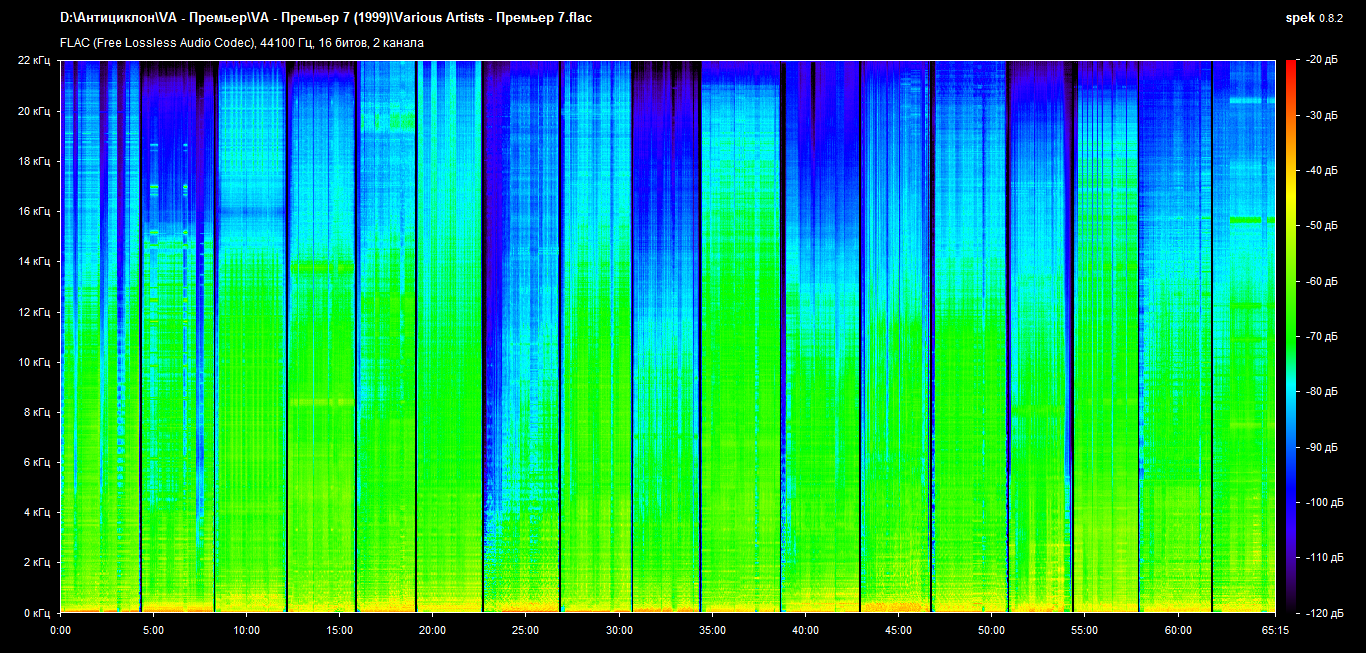This screenshot has height=653, width=1366.
Task: Click the 40:00 time axis label
Action: [805, 630]
